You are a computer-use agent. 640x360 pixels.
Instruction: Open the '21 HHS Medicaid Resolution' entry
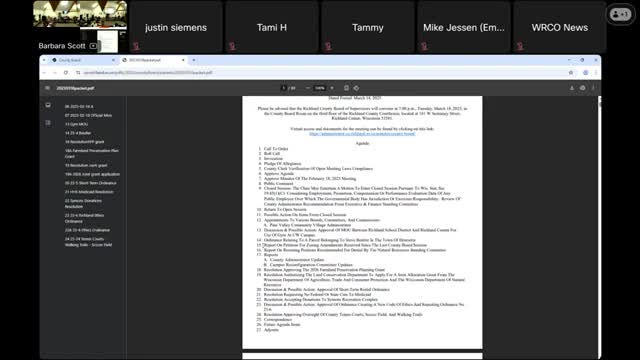pyautogui.click(x=89, y=192)
